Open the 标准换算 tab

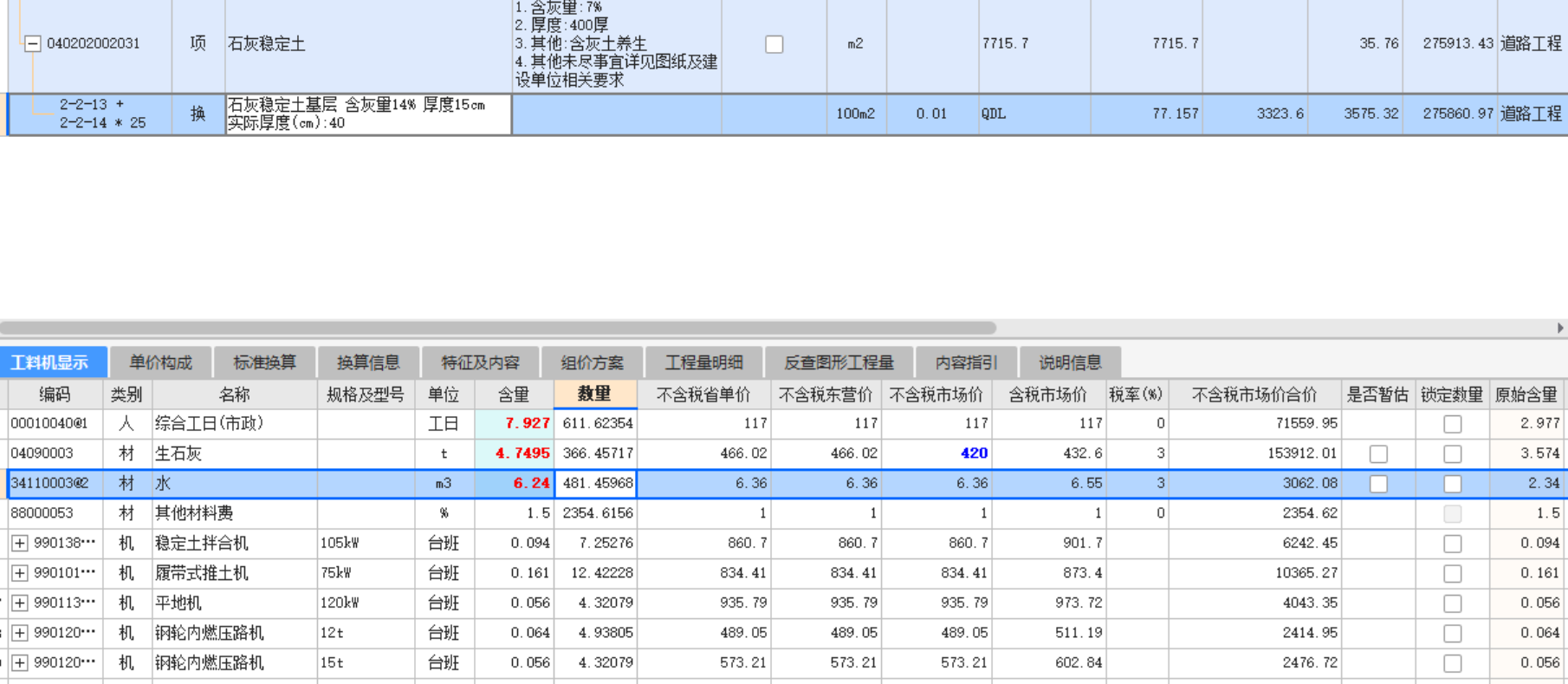click(x=264, y=362)
